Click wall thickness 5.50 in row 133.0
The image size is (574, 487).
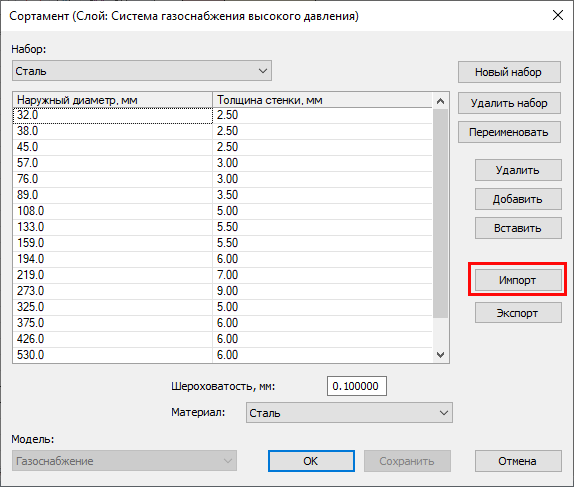point(322,227)
